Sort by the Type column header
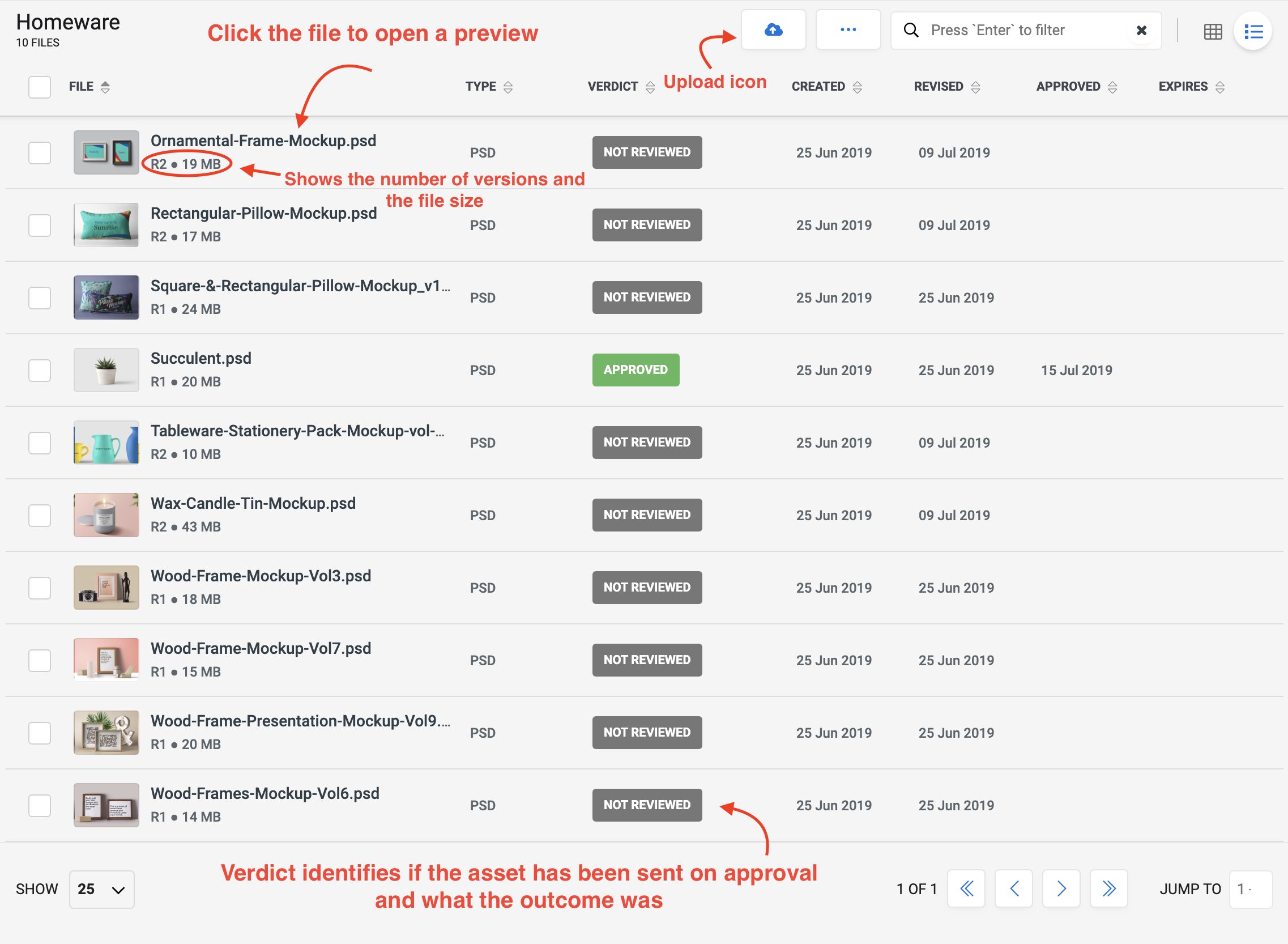Image resolution: width=1288 pixels, height=944 pixels. [x=488, y=87]
